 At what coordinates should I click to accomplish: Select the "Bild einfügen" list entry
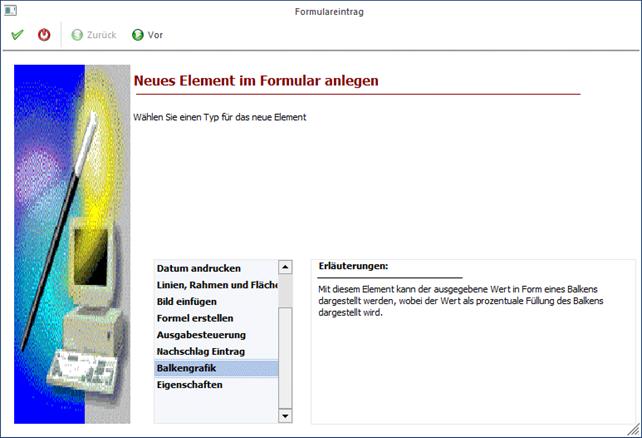[187, 301]
